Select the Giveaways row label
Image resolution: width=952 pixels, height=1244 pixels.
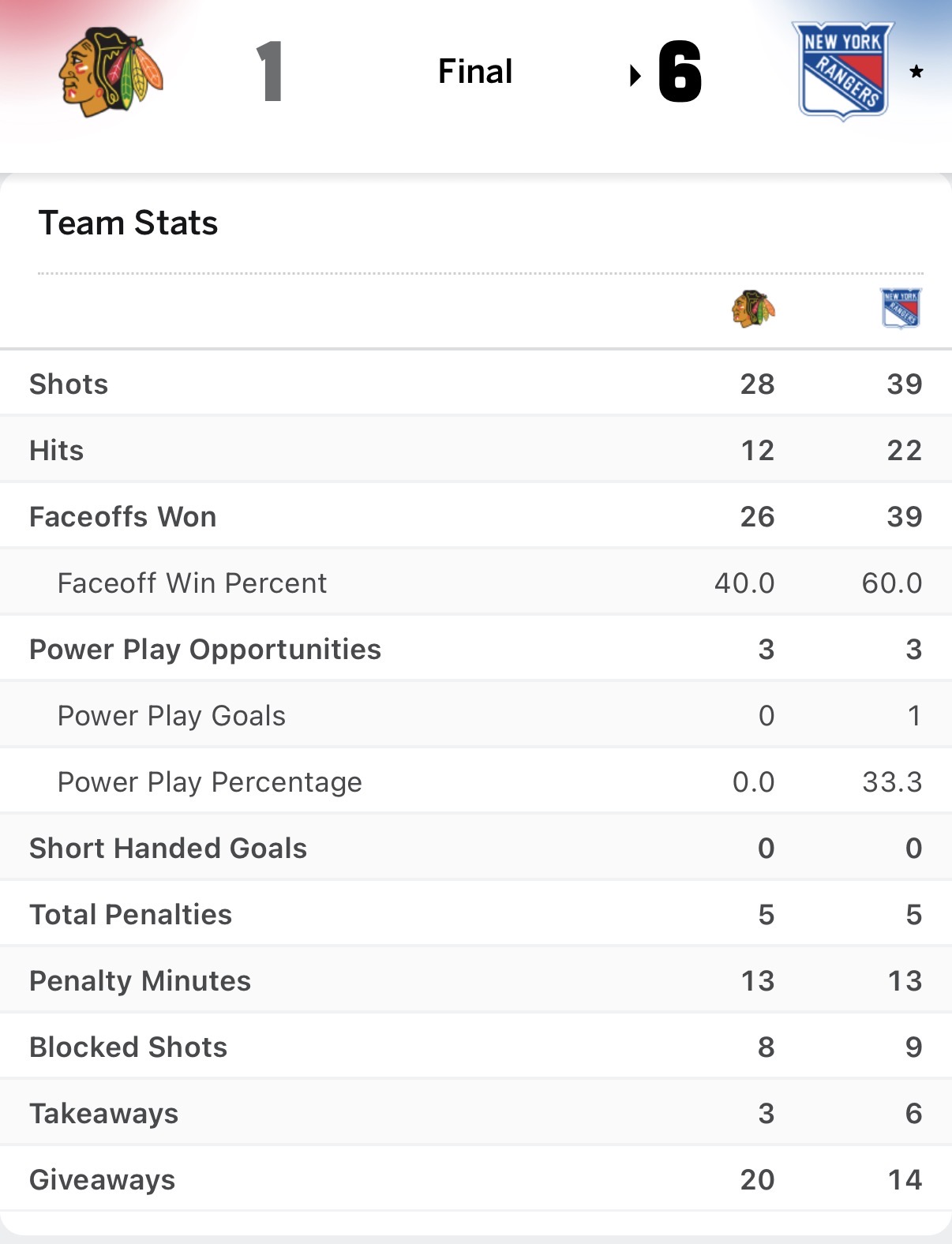(x=103, y=1180)
